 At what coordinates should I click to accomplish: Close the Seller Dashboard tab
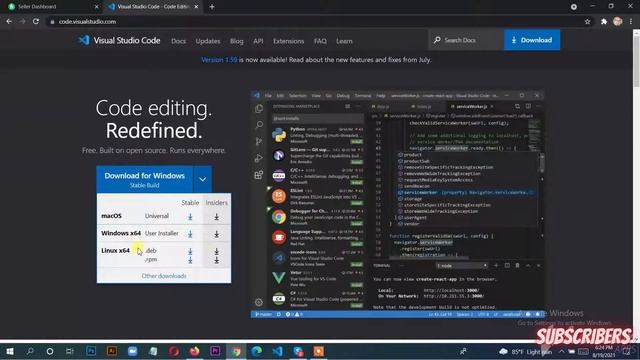pyautogui.click(x=97, y=7)
